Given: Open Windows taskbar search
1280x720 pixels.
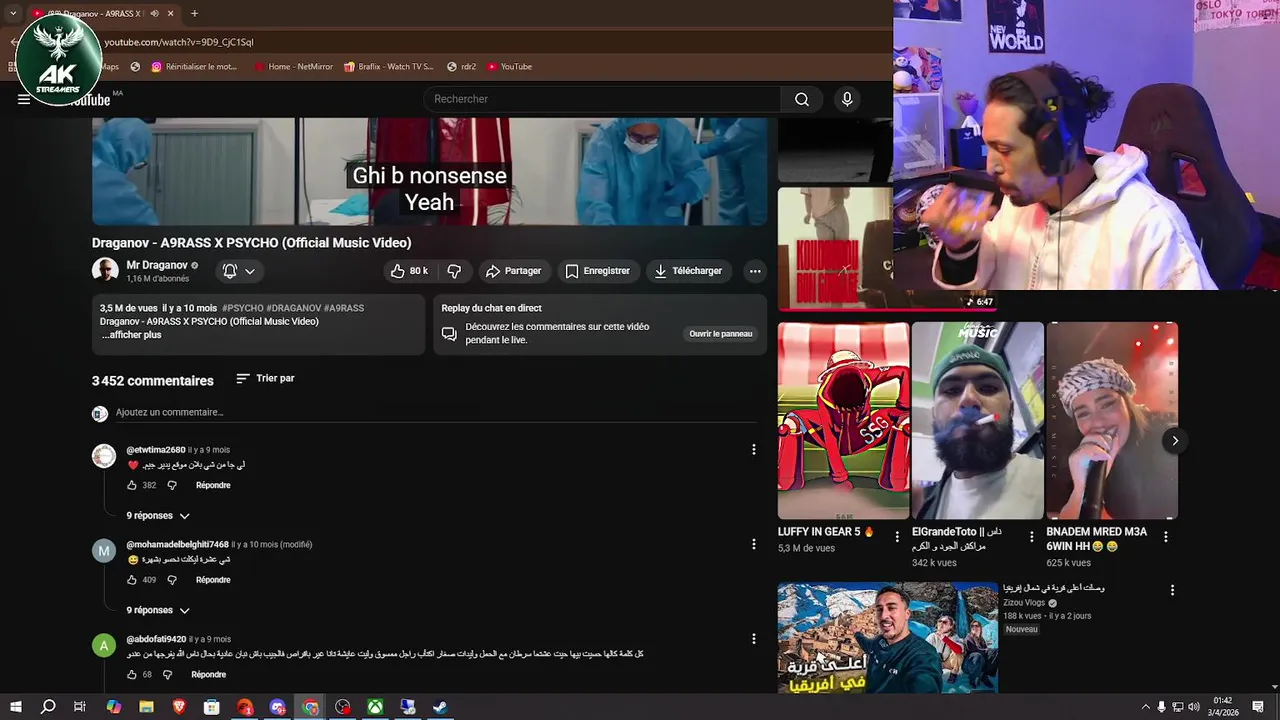Looking at the screenshot, I should [47, 707].
